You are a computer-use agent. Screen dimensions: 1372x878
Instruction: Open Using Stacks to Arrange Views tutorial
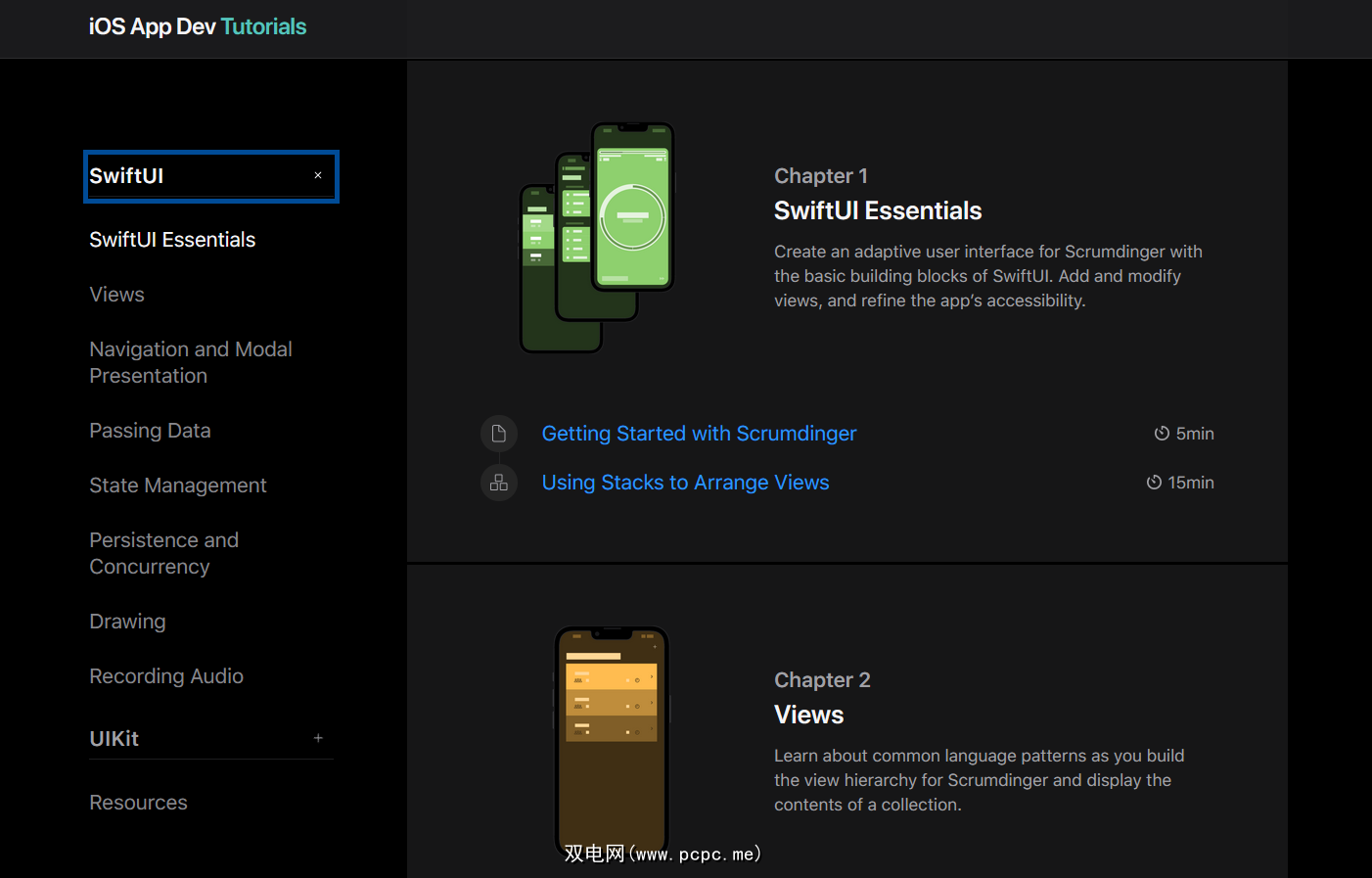[685, 483]
